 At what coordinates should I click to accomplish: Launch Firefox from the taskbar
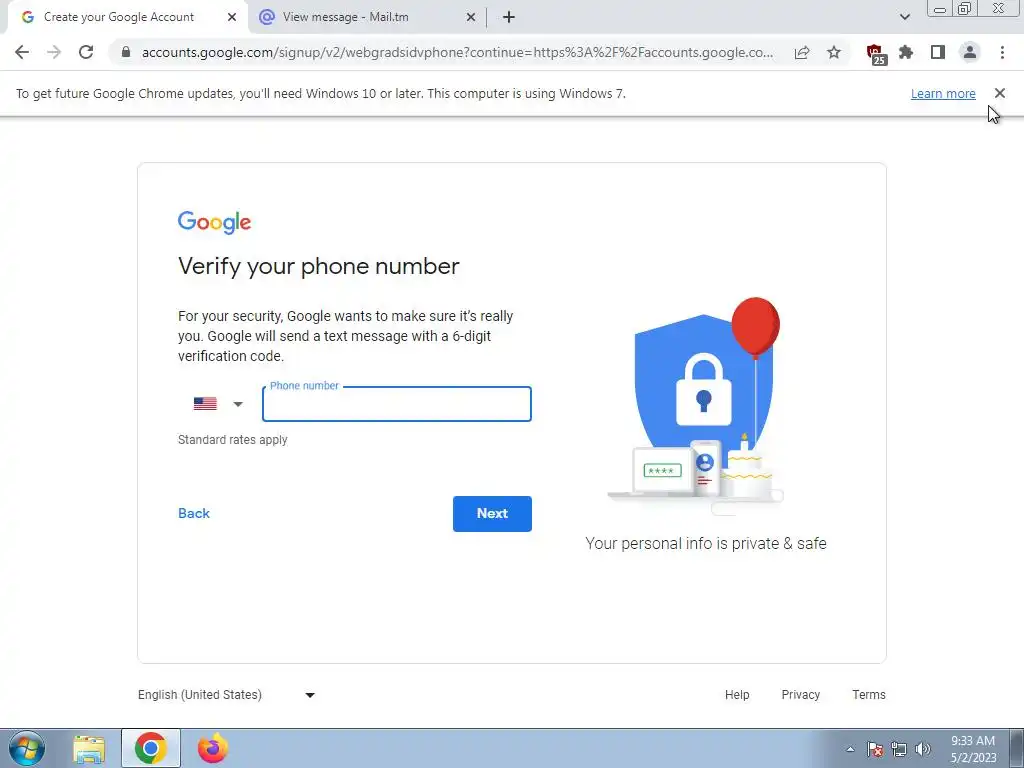212,748
